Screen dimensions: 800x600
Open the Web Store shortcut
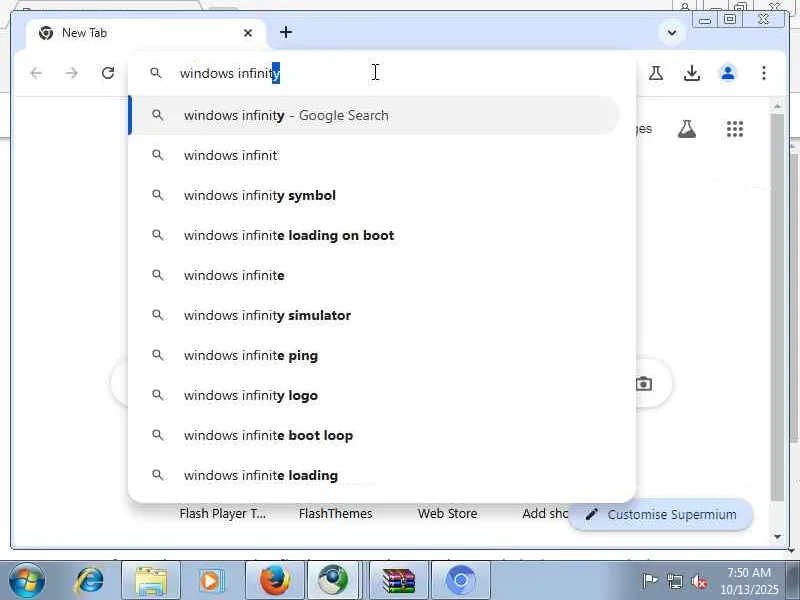tap(447, 513)
